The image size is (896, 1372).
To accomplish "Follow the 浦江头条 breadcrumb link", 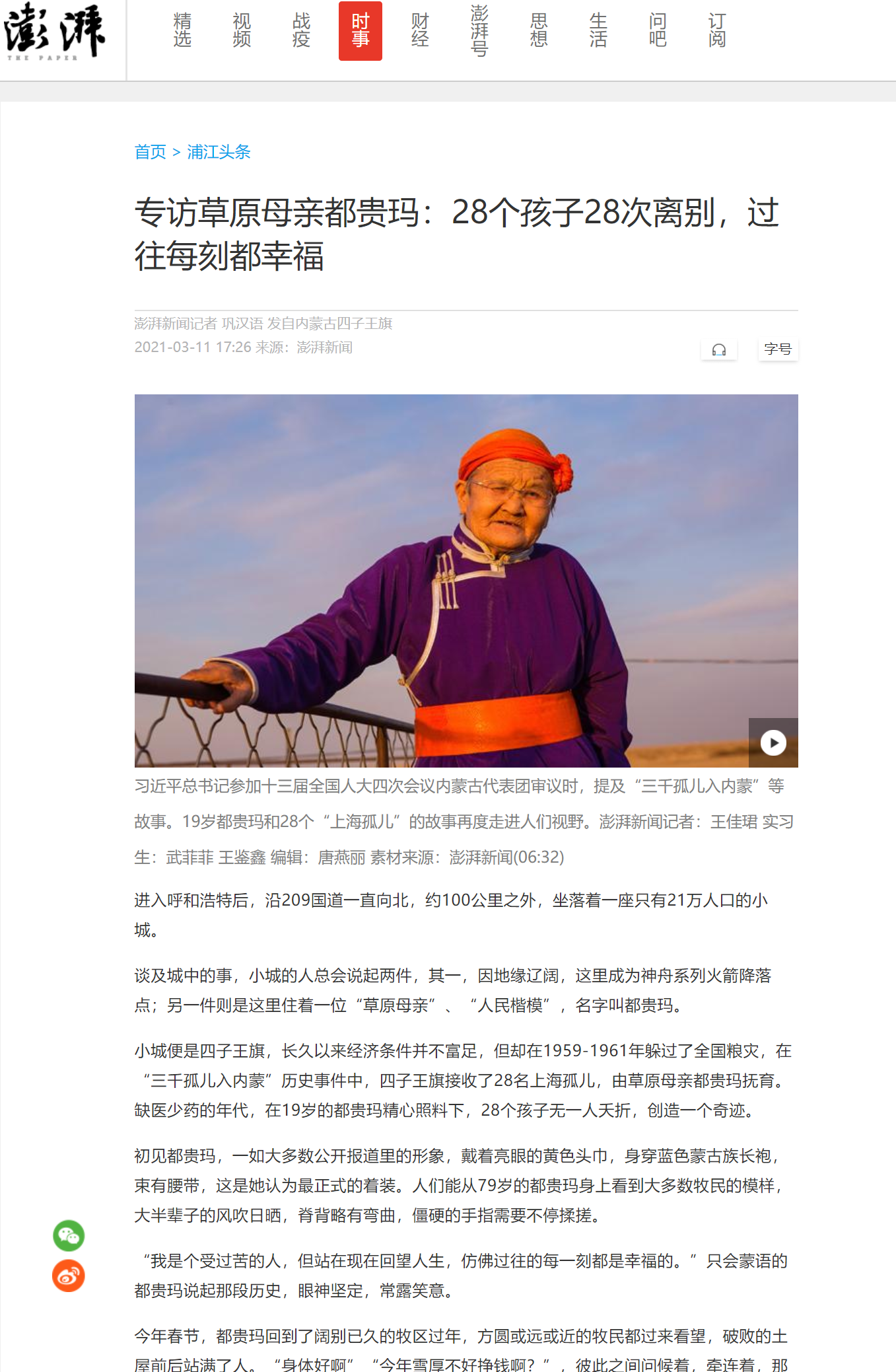I will tap(219, 152).
